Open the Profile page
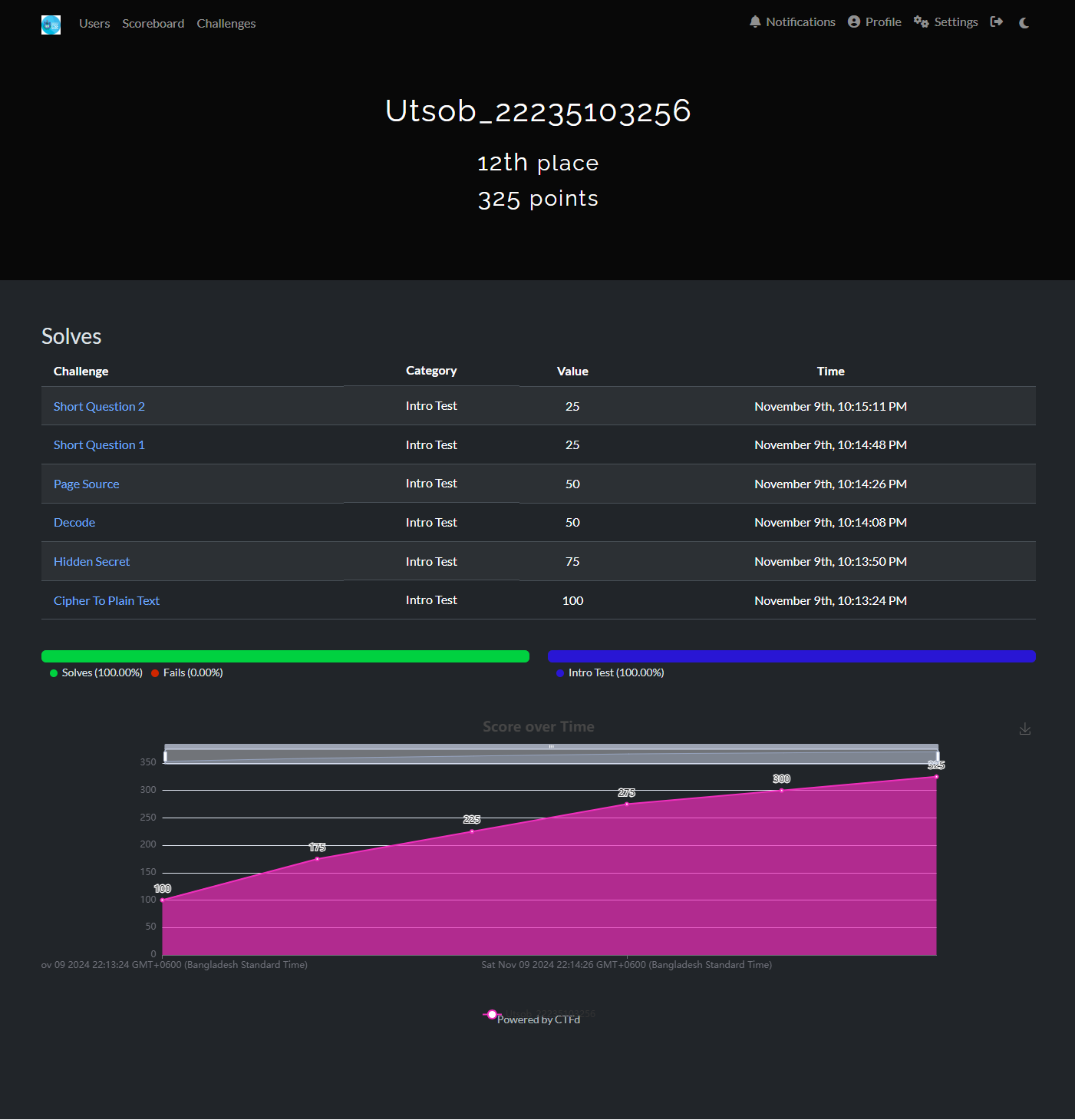1075x1120 pixels. point(874,22)
